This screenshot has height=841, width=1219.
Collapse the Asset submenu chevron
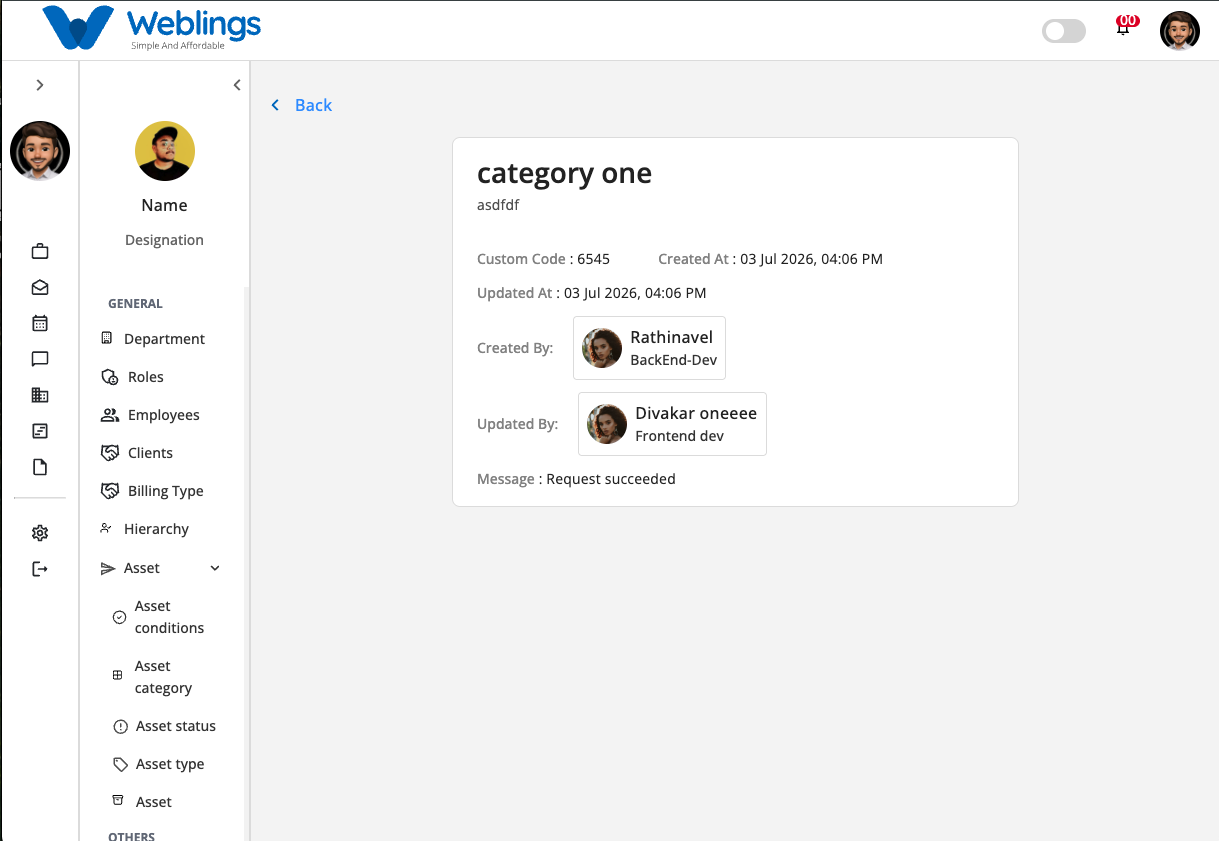(215, 568)
